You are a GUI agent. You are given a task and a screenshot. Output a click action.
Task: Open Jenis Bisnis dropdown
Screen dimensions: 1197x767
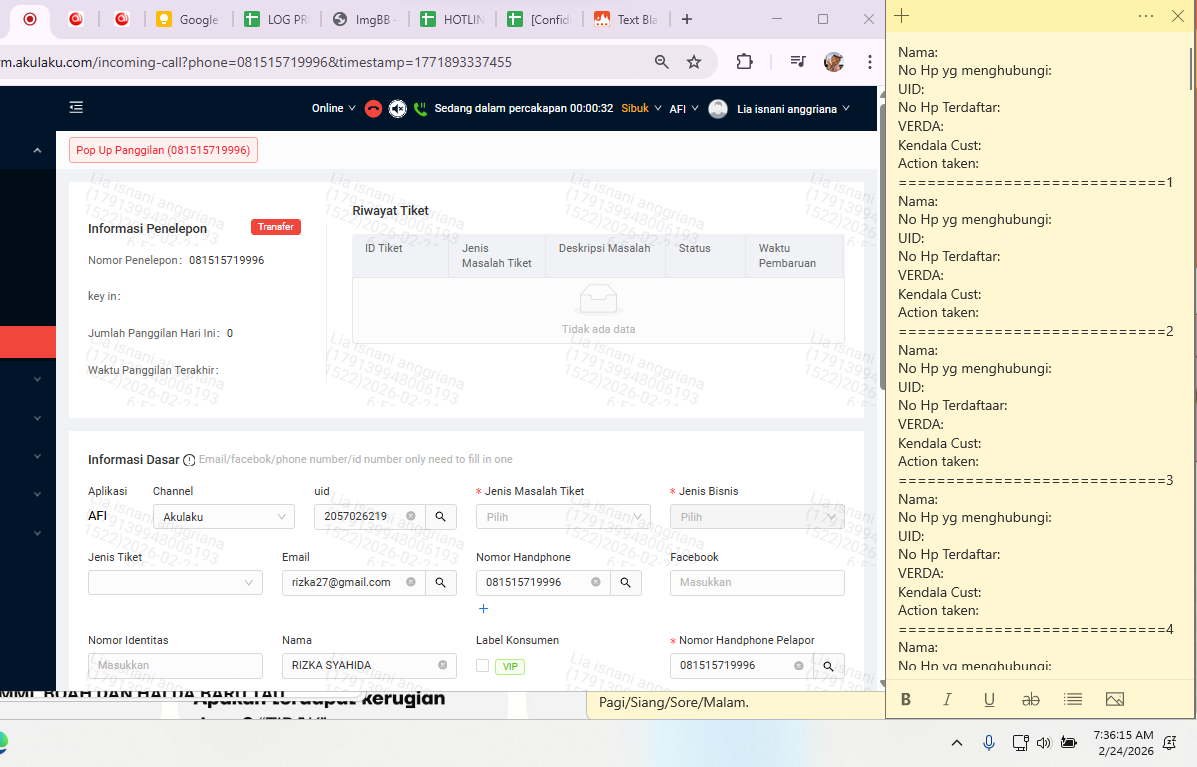pyautogui.click(x=757, y=517)
